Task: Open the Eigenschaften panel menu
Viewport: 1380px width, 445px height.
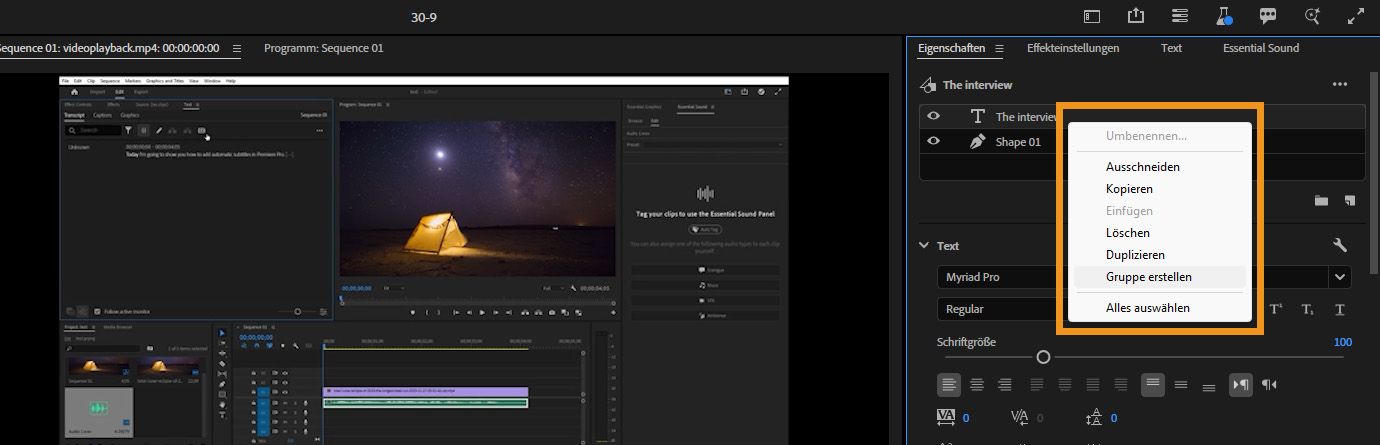Action: [998, 49]
